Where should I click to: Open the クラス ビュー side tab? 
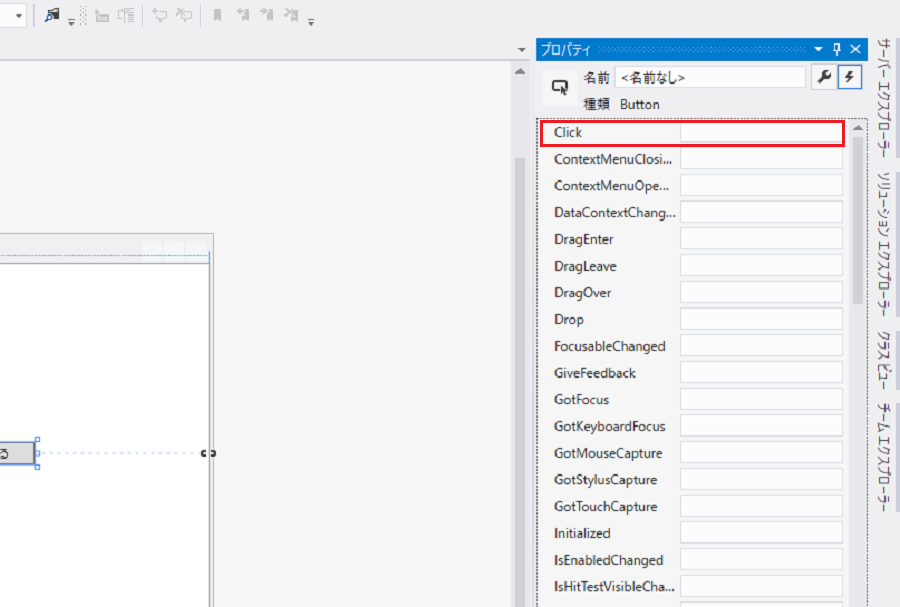click(884, 360)
